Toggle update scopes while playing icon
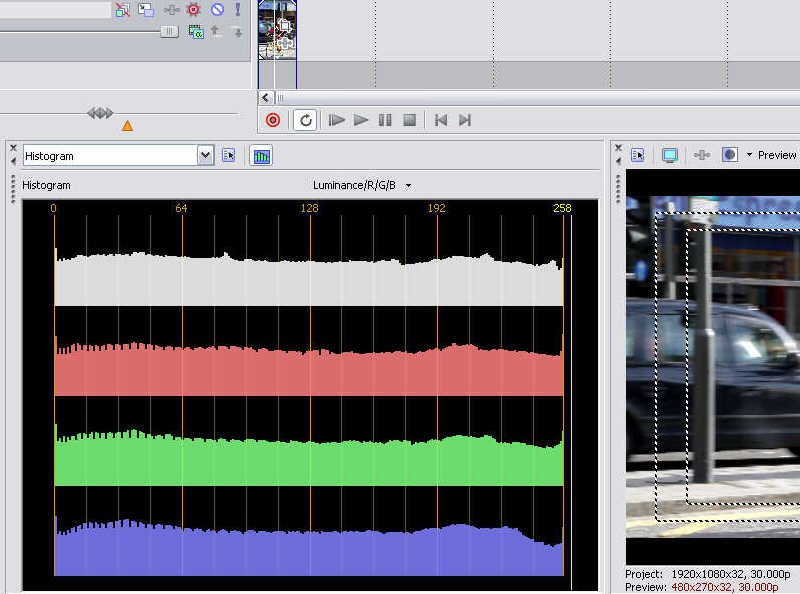Screen dimensions: 800x594 261,156
